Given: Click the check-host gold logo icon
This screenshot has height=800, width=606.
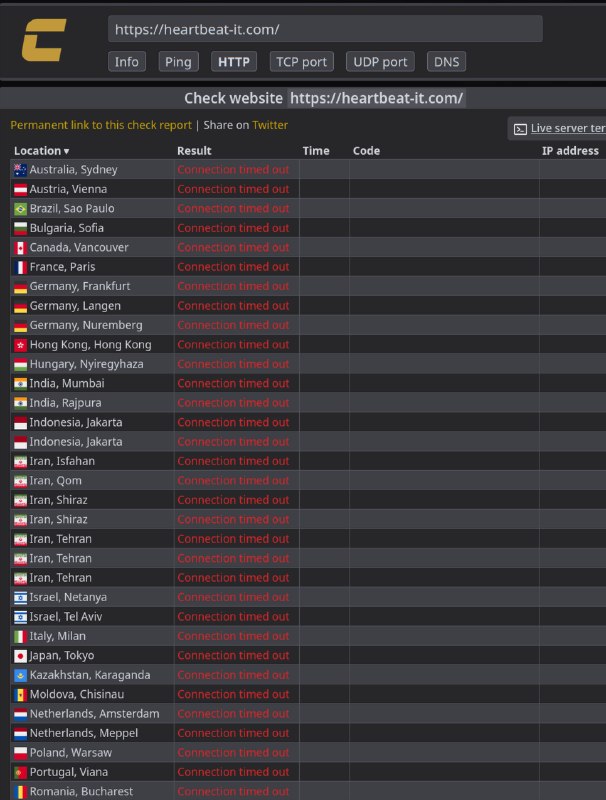Looking at the screenshot, I should (44, 40).
